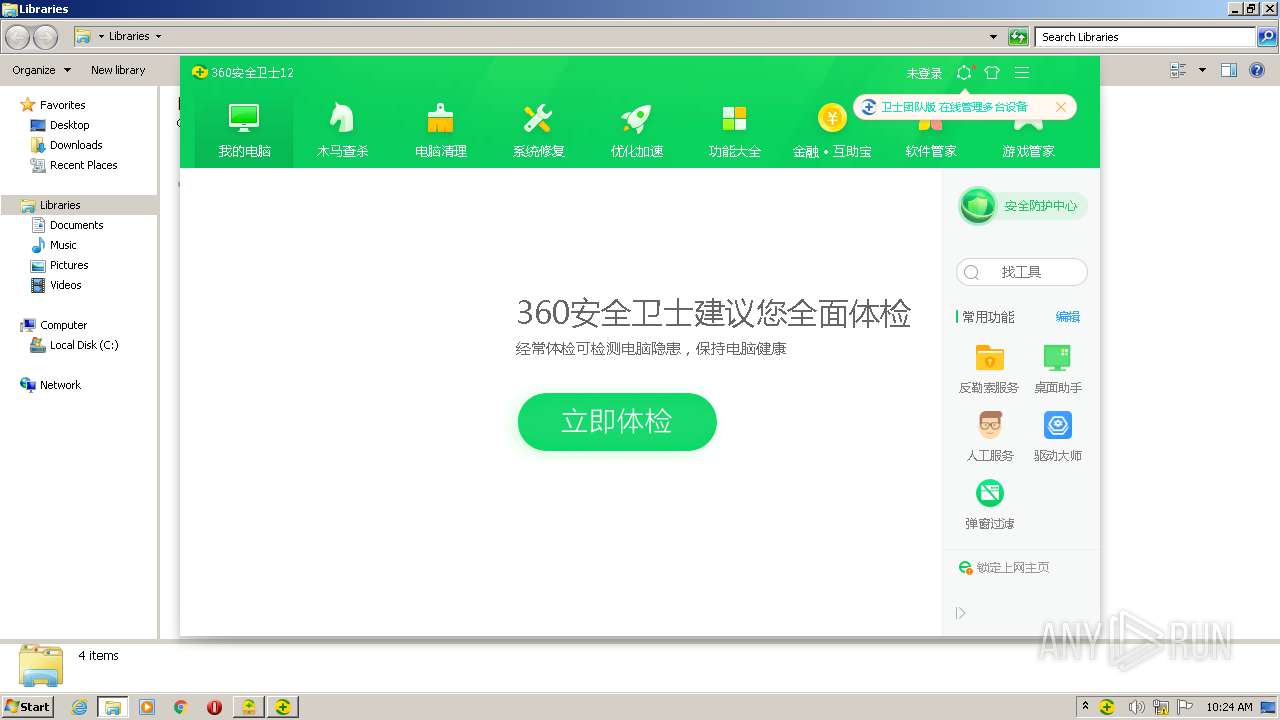Click the 找工具 search field

(1022, 272)
